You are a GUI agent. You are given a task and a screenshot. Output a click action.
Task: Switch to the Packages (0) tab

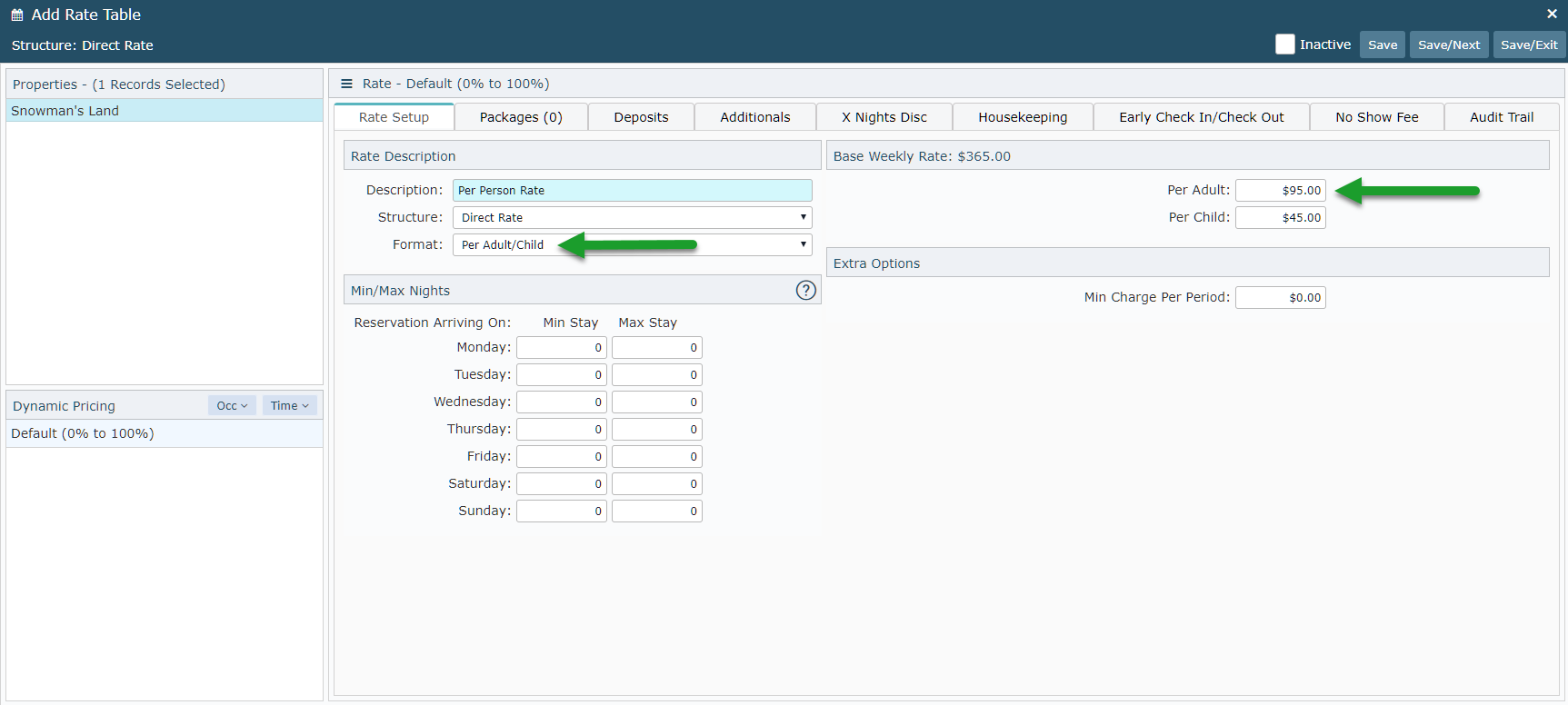pyautogui.click(x=521, y=117)
